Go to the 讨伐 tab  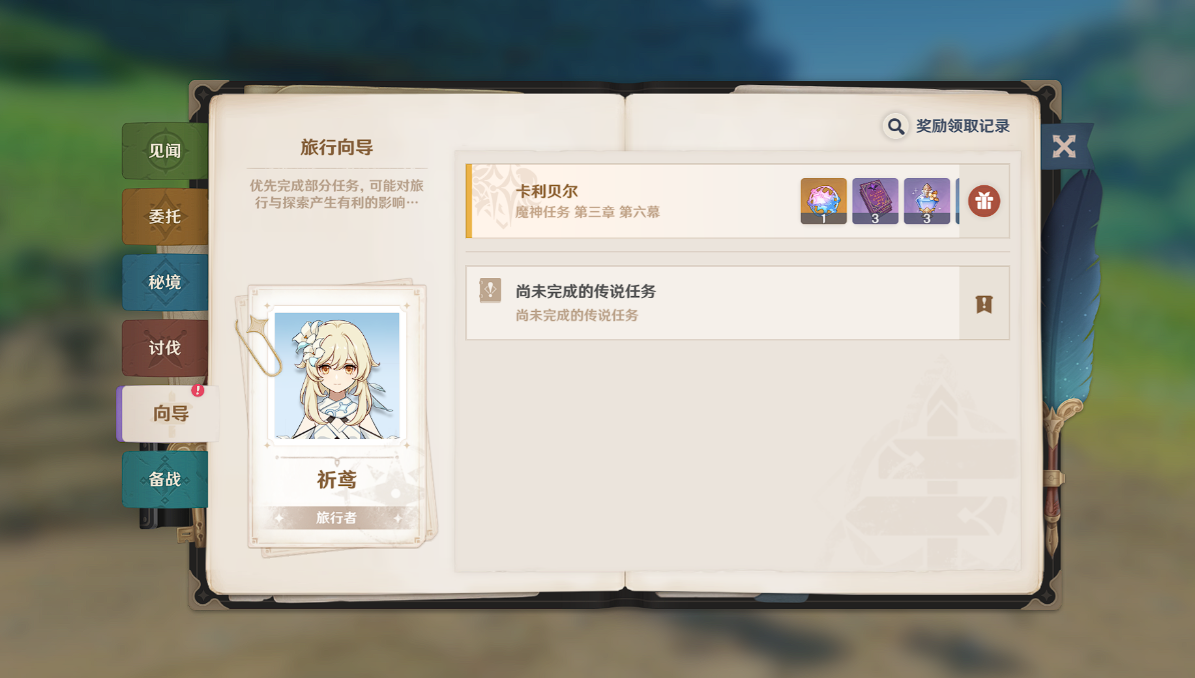[165, 347]
